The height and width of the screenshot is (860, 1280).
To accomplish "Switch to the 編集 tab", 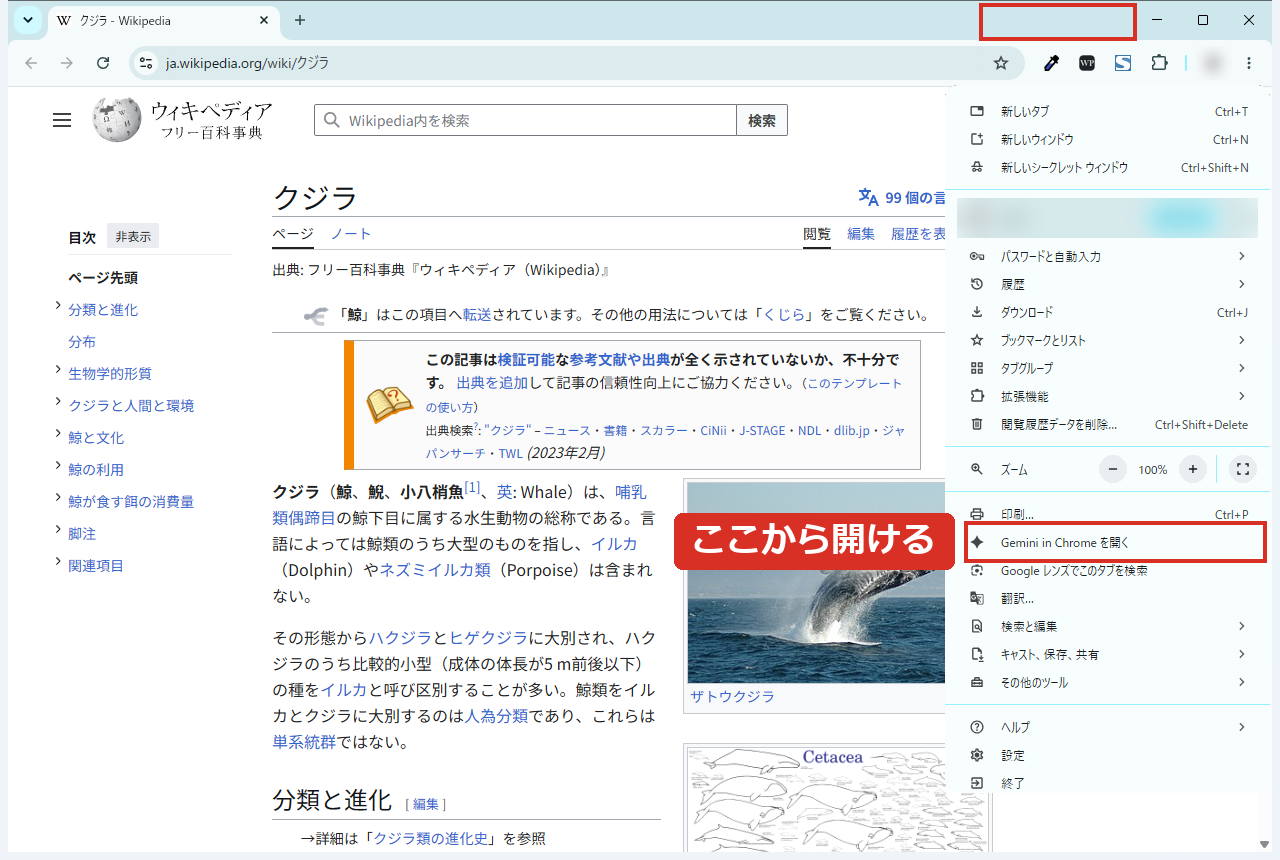I will coord(861,233).
